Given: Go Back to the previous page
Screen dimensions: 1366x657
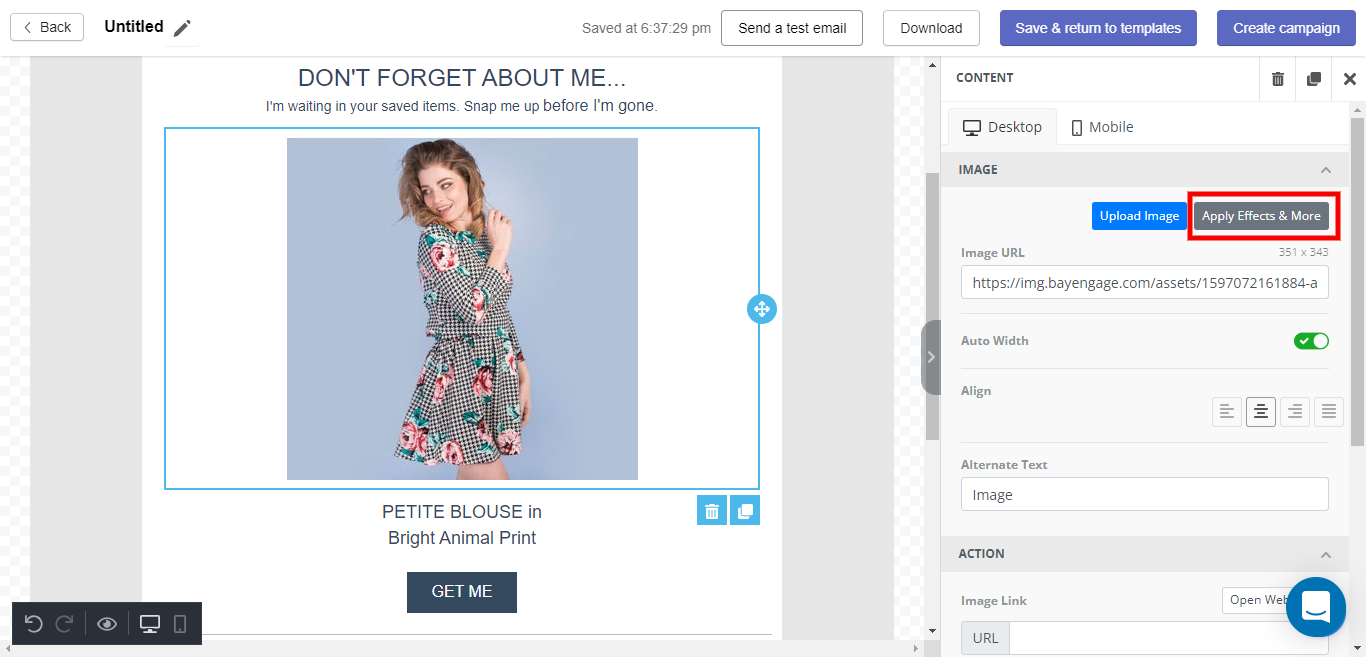Looking at the screenshot, I should click(x=47, y=28).
